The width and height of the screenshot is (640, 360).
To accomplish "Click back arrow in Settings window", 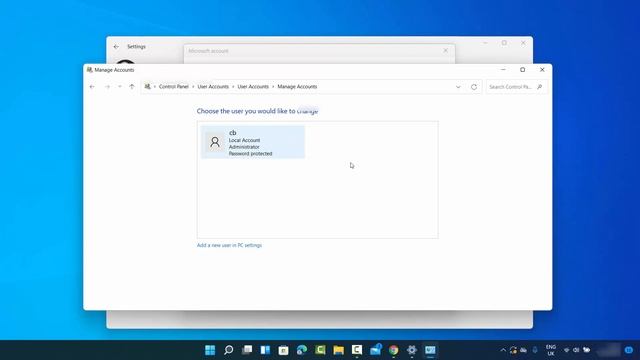I will coord(116,47).
